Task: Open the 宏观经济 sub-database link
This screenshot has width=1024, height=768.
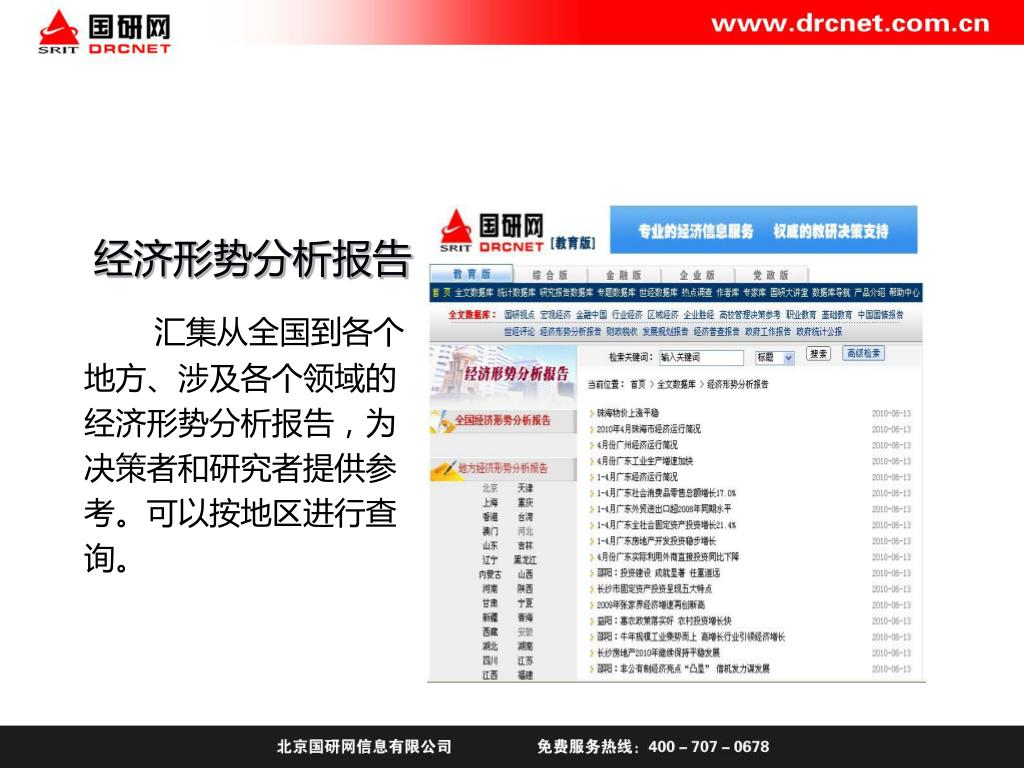Action: tap(555, 315)
